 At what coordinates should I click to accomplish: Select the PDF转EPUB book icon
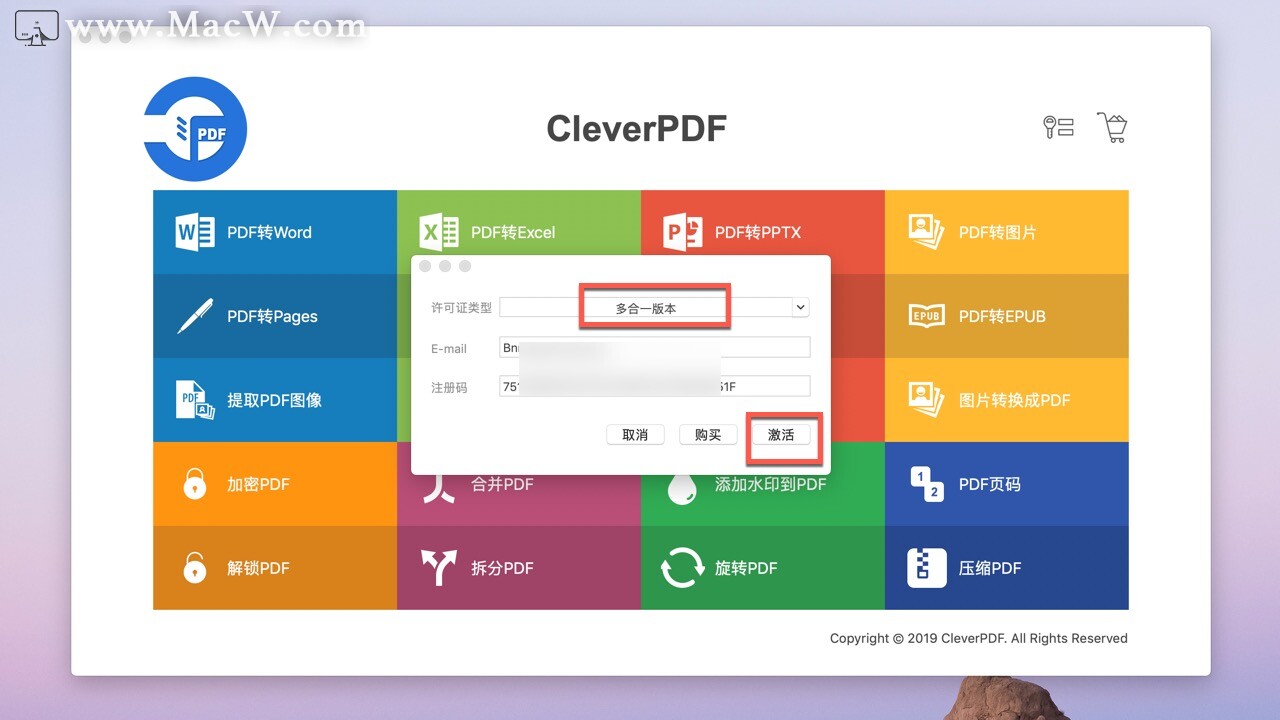(x=926, y=316)
